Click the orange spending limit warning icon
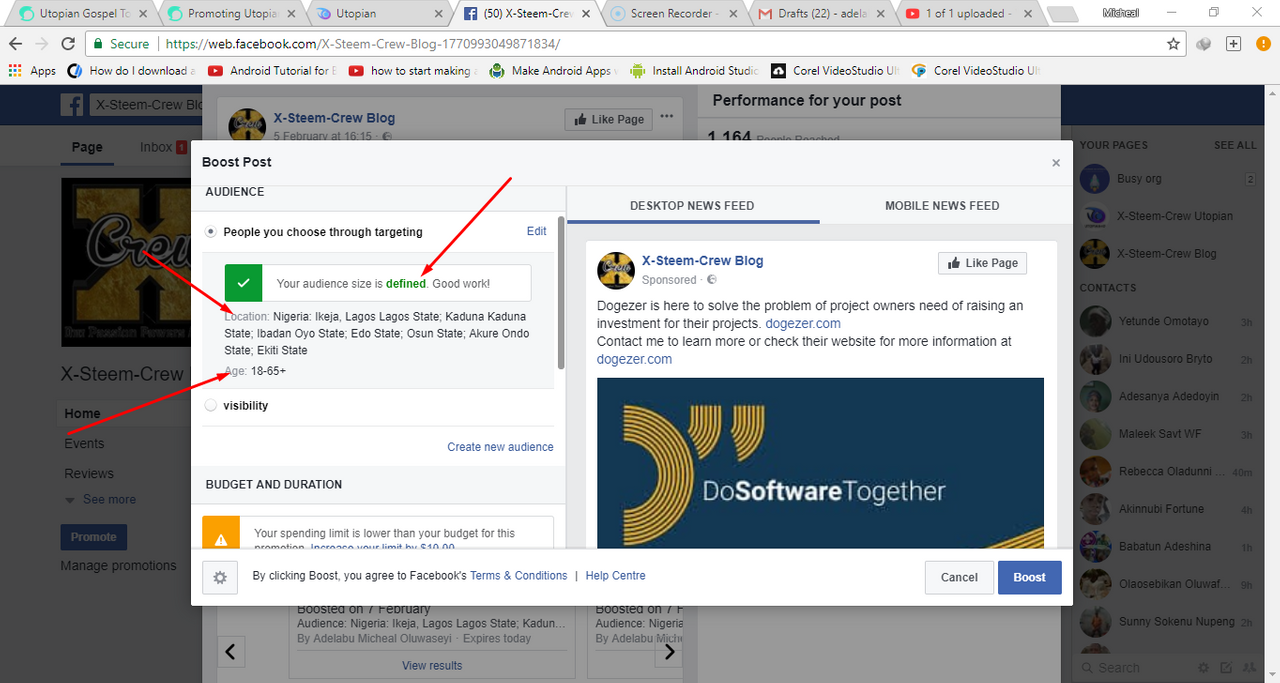This screenshot has height=683, width=1280. pyautogui.click(x=221, y=532)
